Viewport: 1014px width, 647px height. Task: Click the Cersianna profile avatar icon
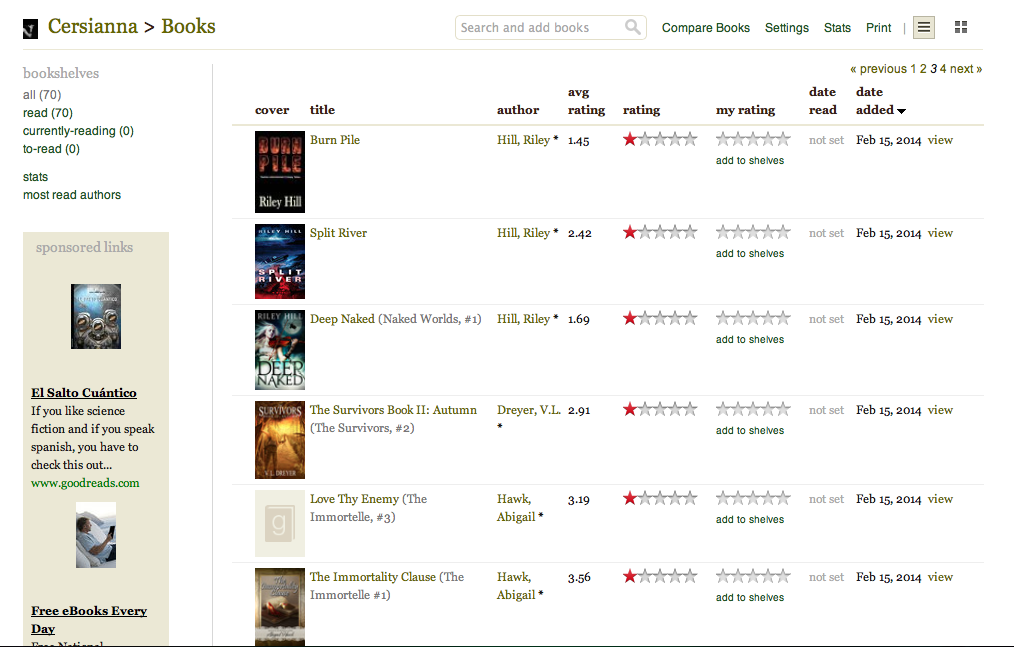(x=31, y=29)
